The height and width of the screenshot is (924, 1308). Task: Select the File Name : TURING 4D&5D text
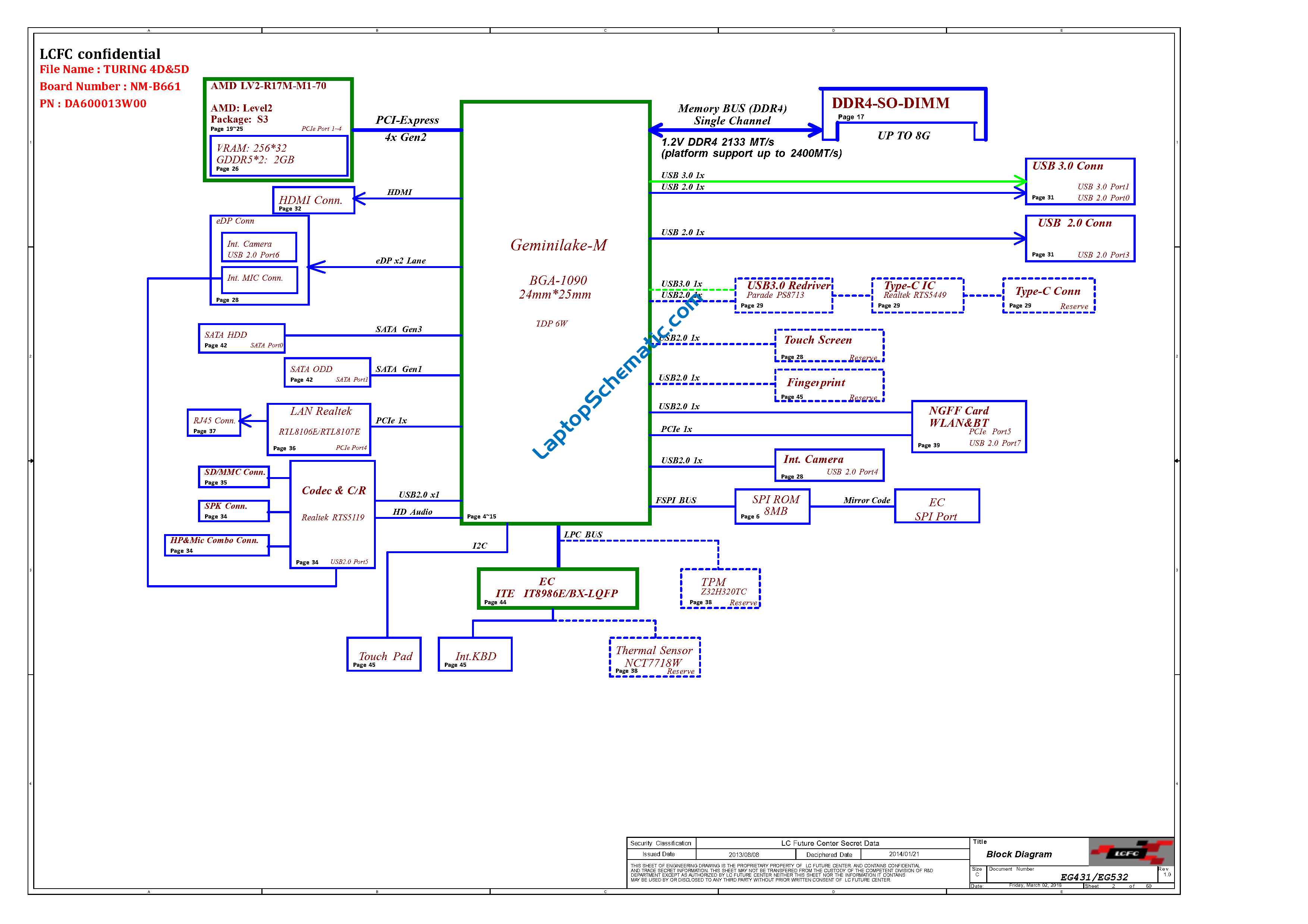tap(114, 69)
